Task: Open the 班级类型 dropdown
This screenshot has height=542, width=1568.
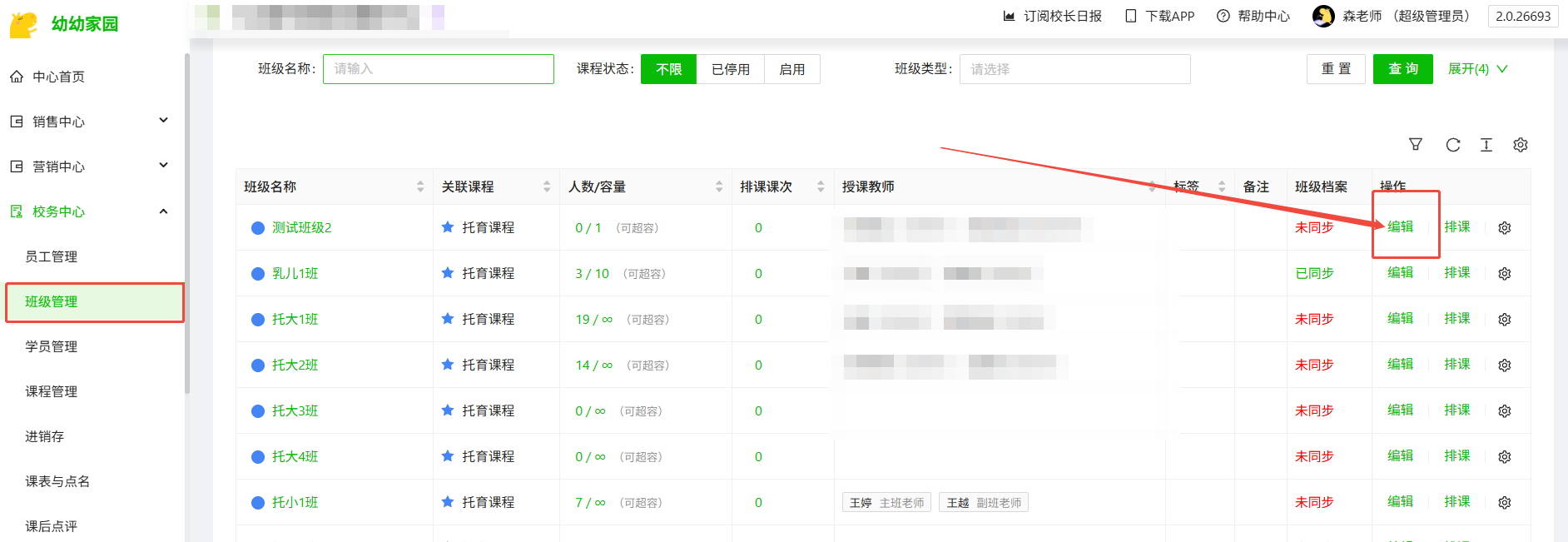Action: (1074, 69)
